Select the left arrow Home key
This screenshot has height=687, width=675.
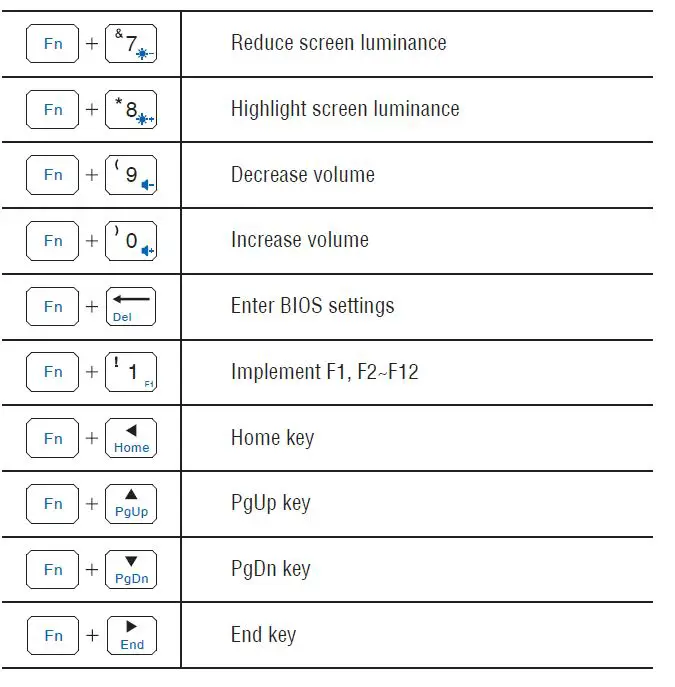[x=131, y=438]
